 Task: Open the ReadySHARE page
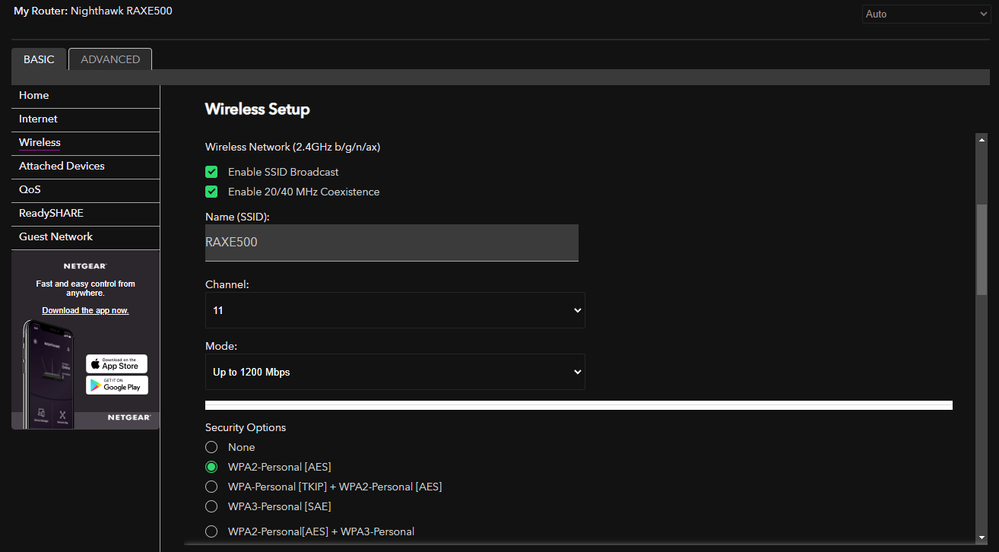point(51,213)
